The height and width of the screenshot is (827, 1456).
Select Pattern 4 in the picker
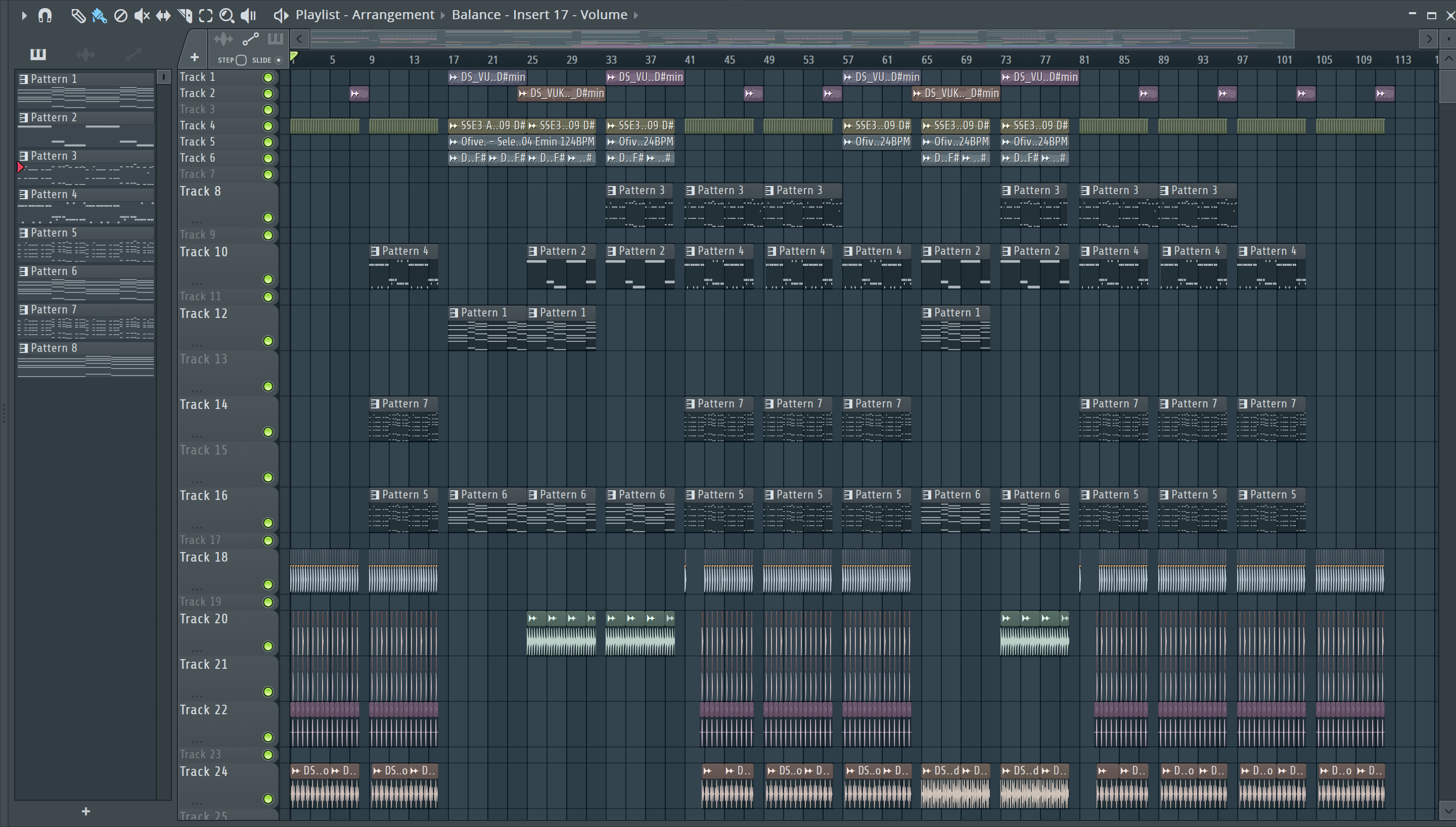click(x=86, y=207)
